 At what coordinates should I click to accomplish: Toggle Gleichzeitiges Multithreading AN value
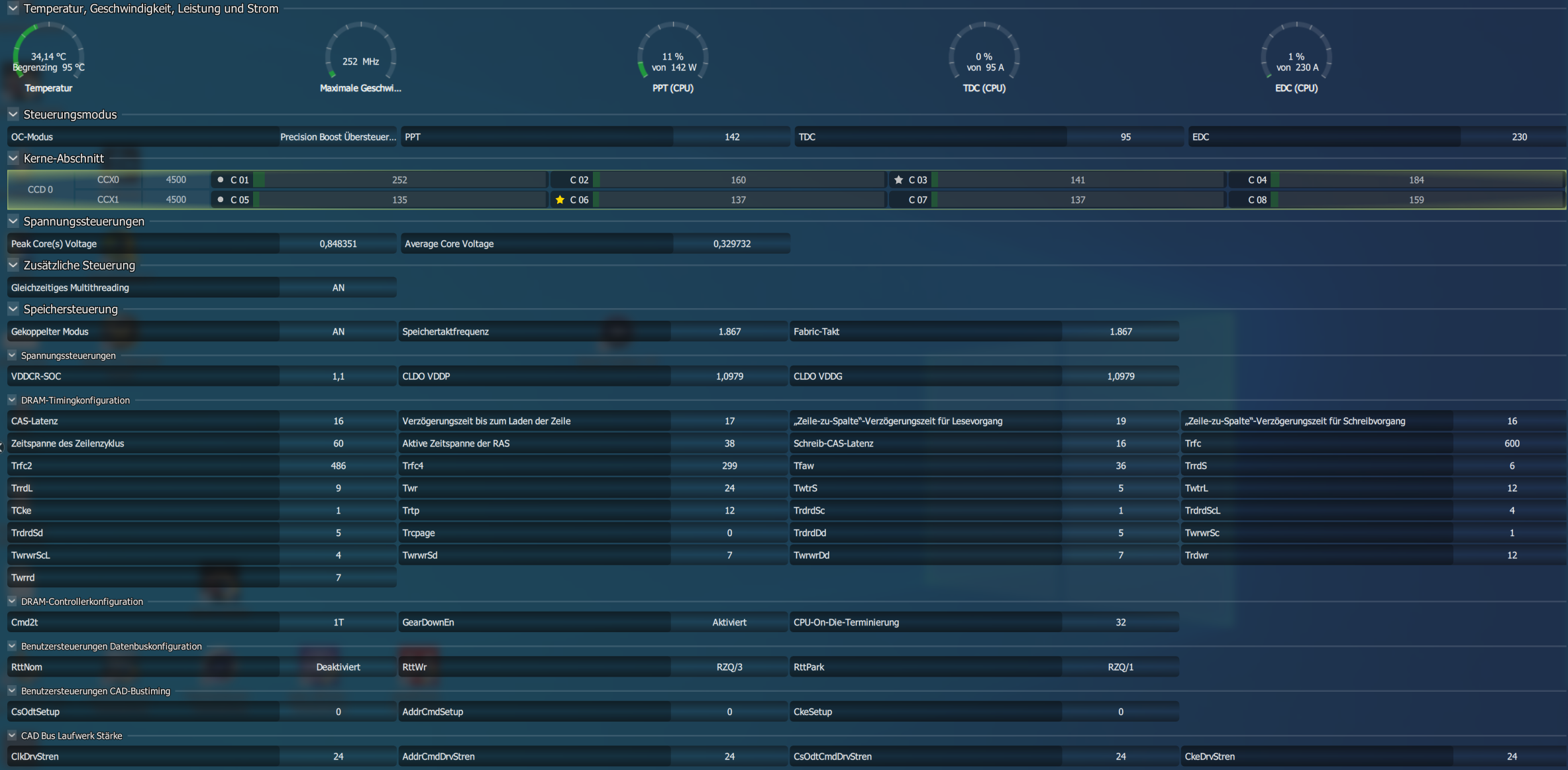point(338,288)
